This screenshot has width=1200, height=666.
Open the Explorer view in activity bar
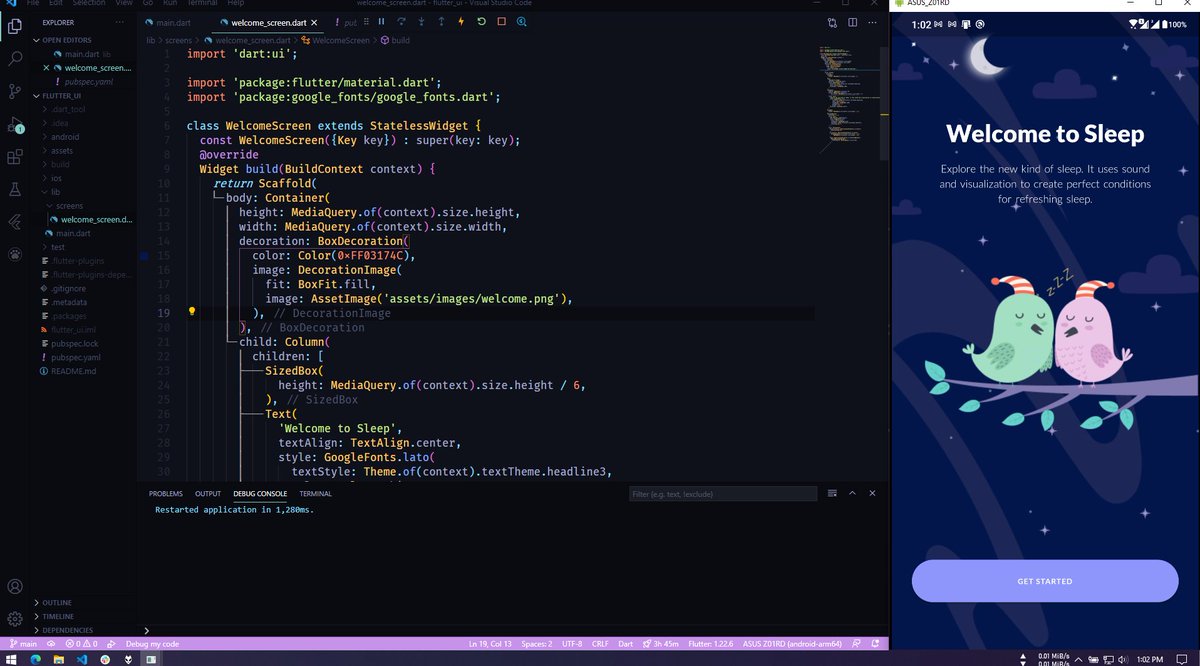click(x=15, y=26)
